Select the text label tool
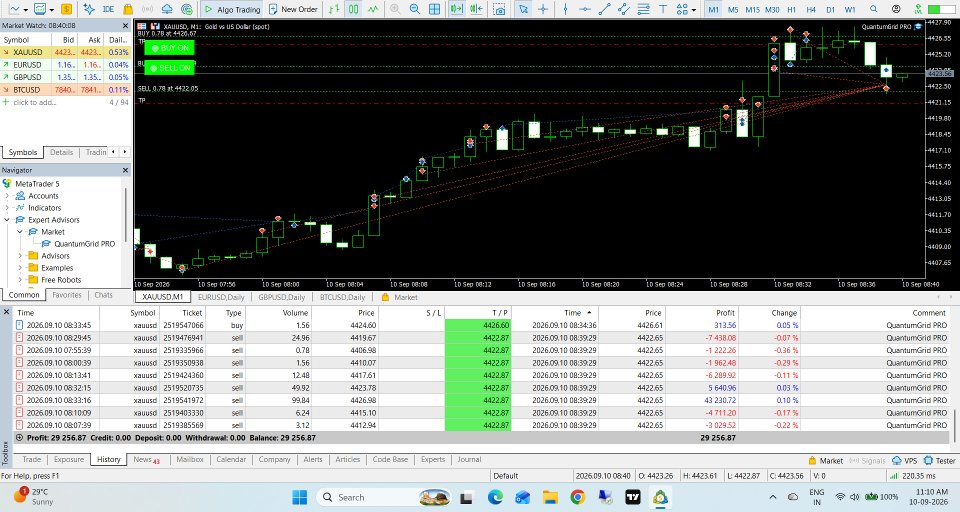The image size is (960, 512). click(663, 9)
